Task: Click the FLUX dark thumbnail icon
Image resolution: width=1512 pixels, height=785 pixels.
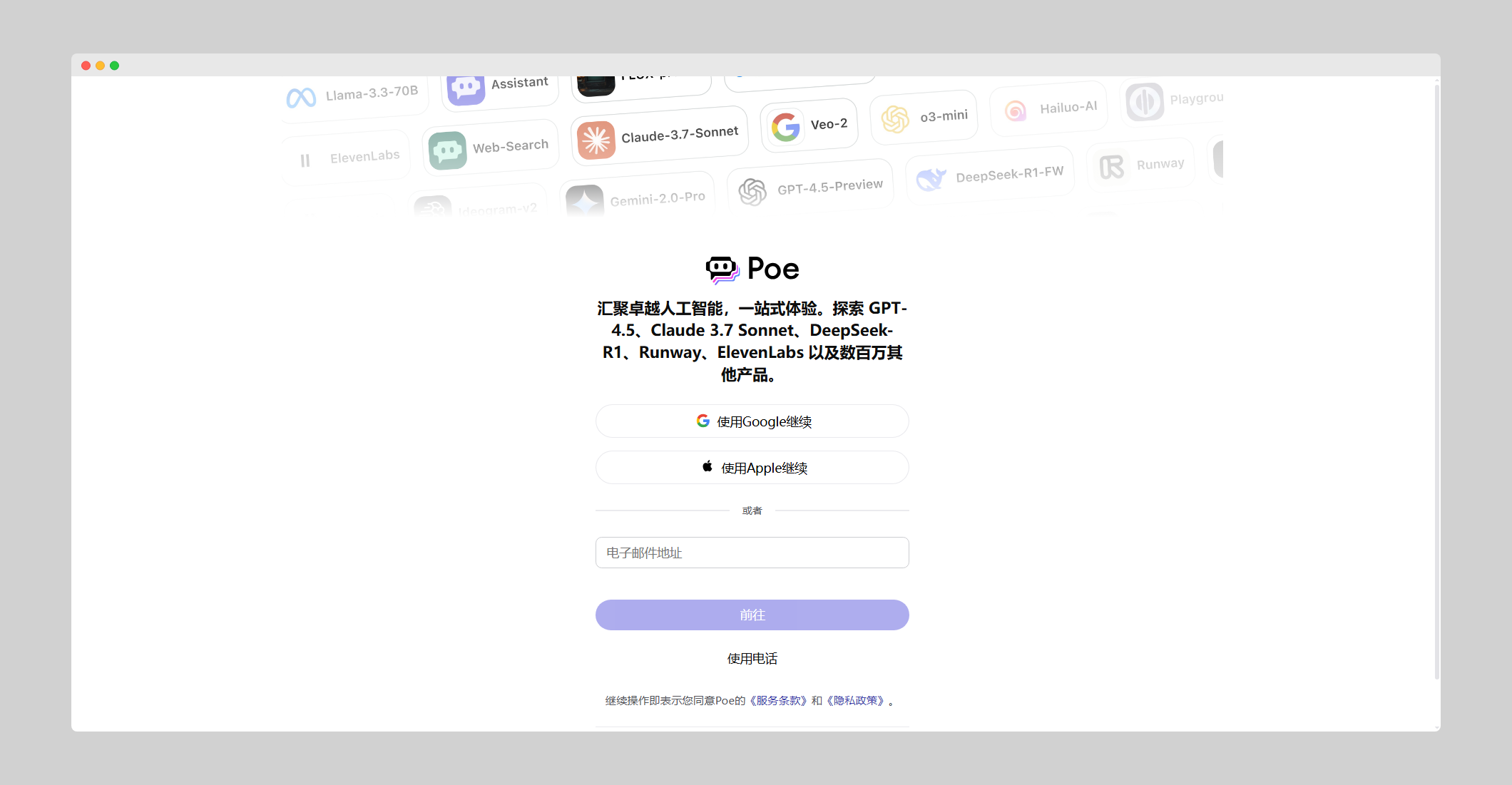Action: point(596,86)
